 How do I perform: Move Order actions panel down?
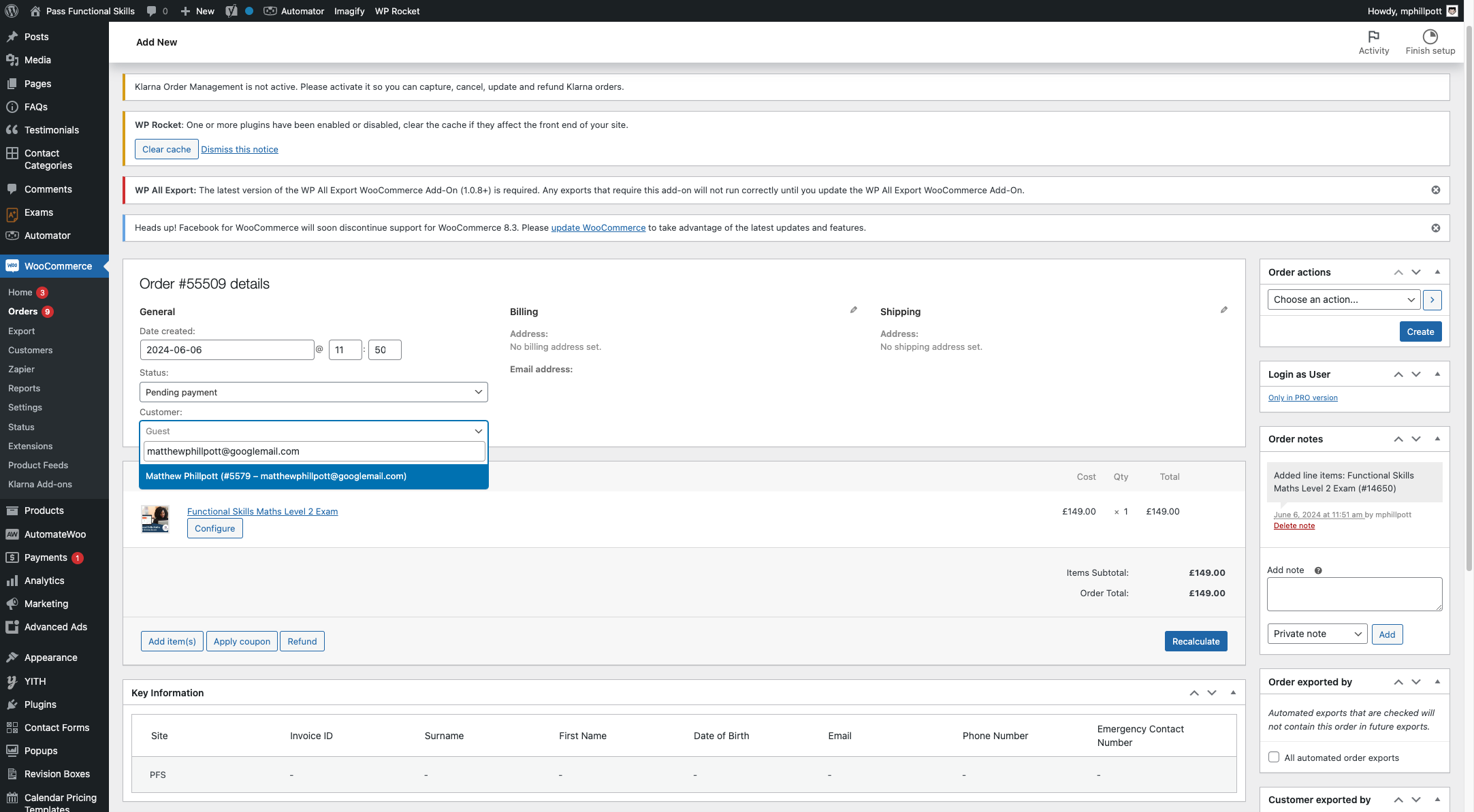tap(1415, 272)
